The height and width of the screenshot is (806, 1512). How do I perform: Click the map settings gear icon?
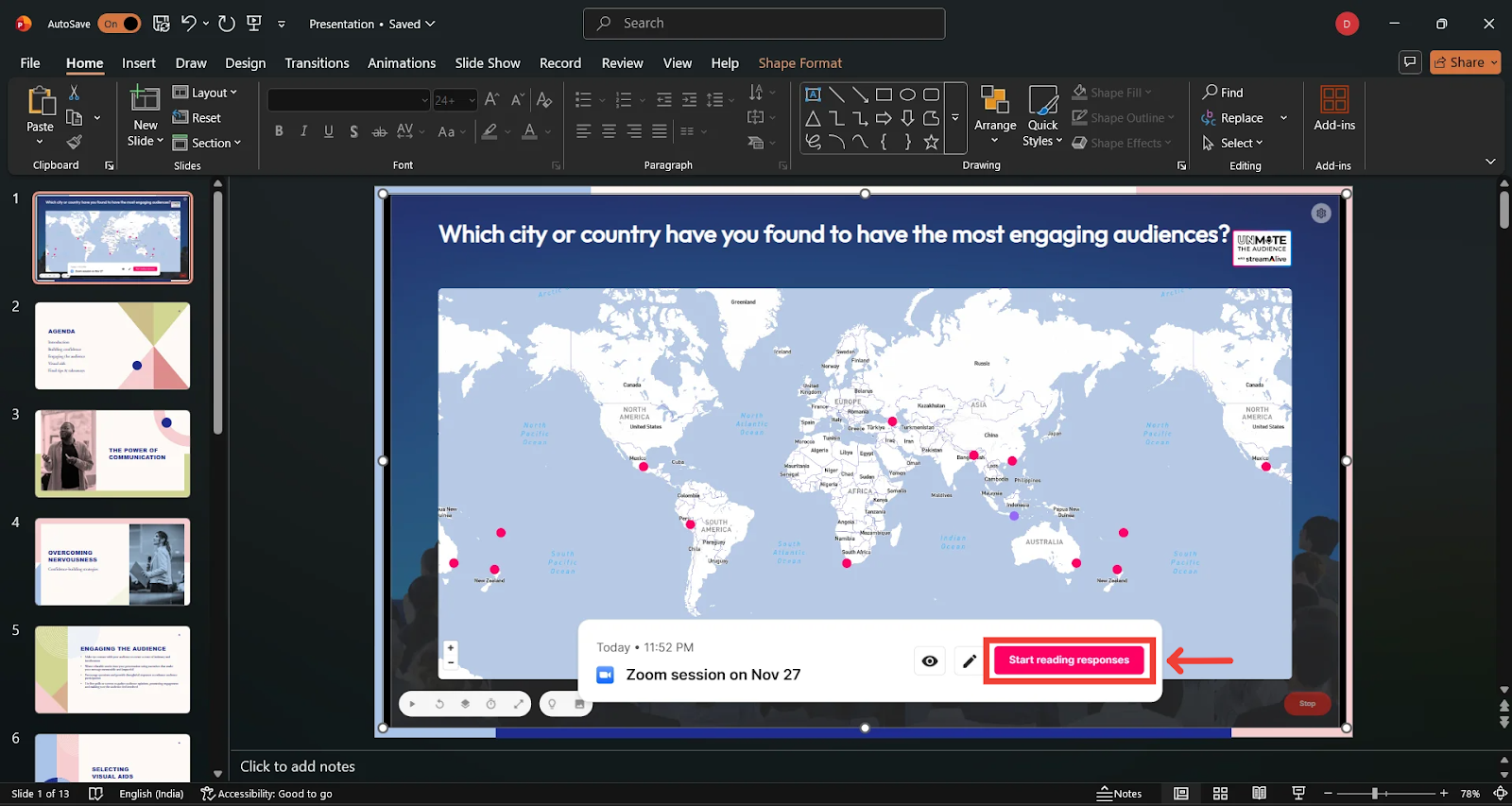[1321, 214]
